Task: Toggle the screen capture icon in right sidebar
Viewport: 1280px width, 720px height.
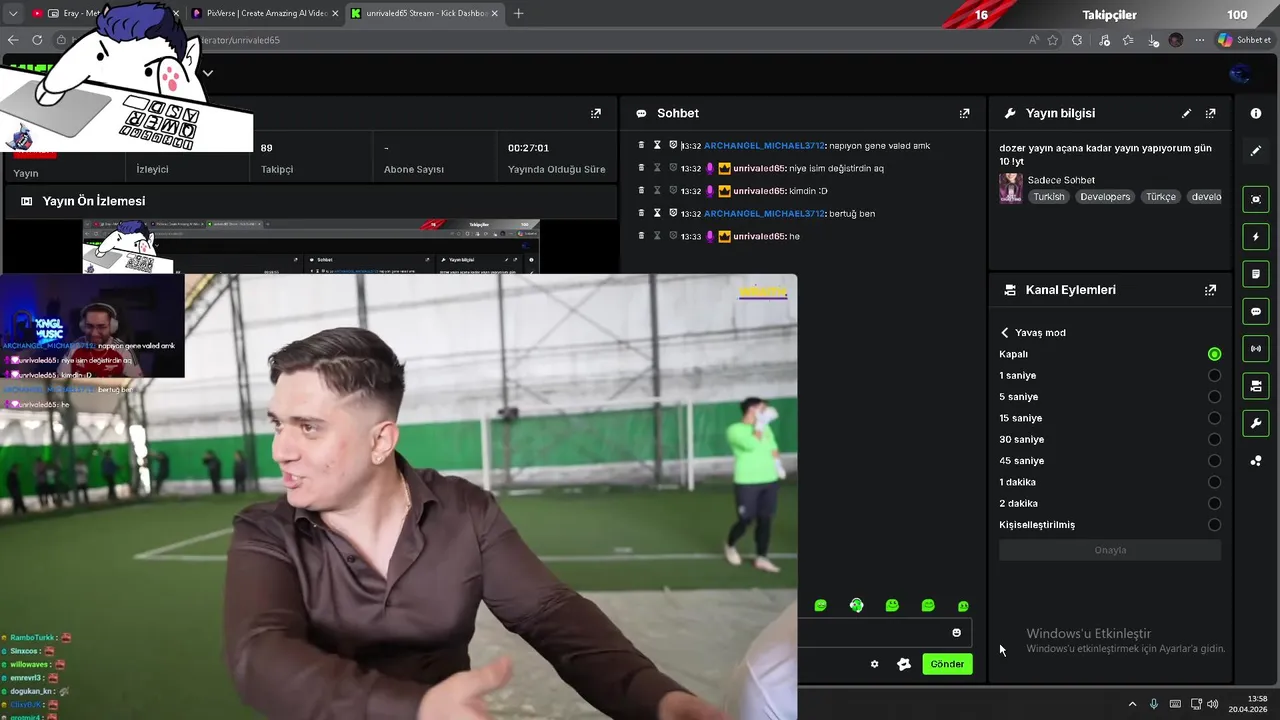Action: pos(1256,199)
